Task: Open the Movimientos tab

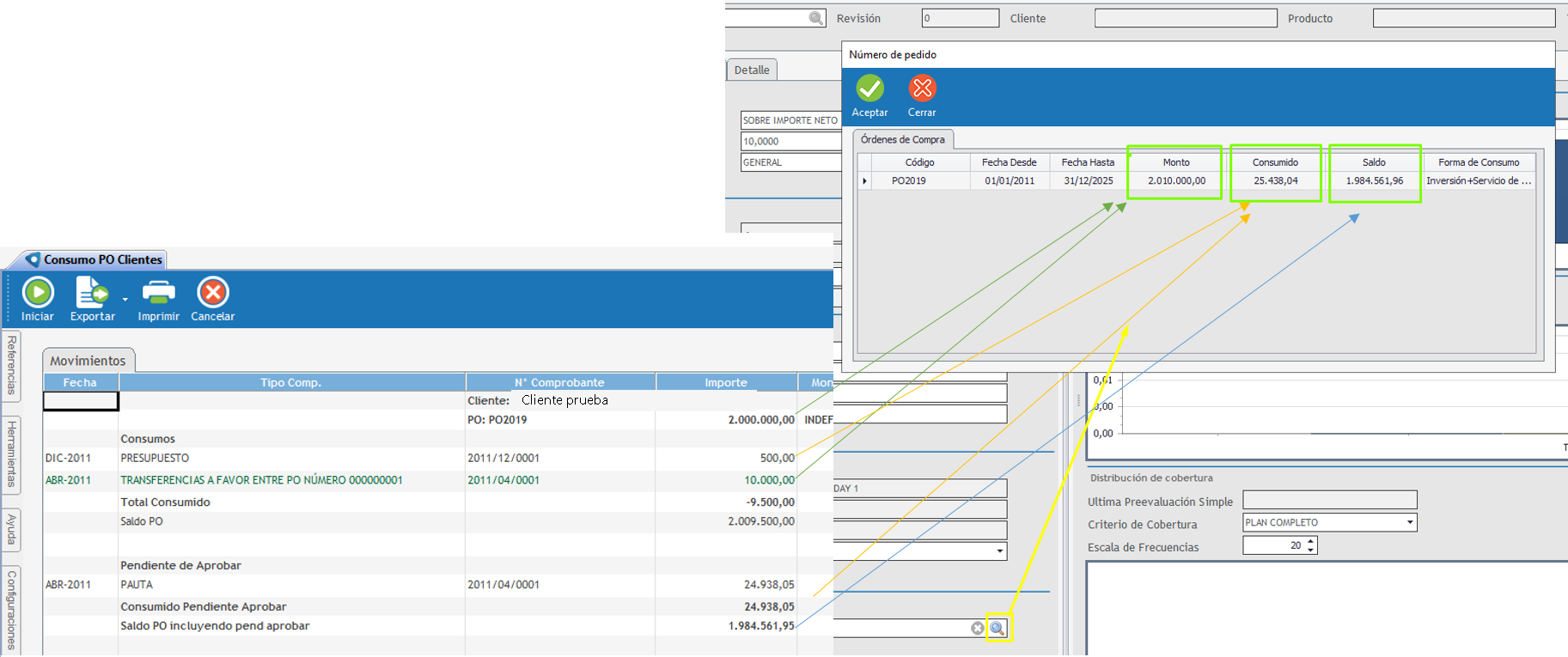Action: pos(88,361)
